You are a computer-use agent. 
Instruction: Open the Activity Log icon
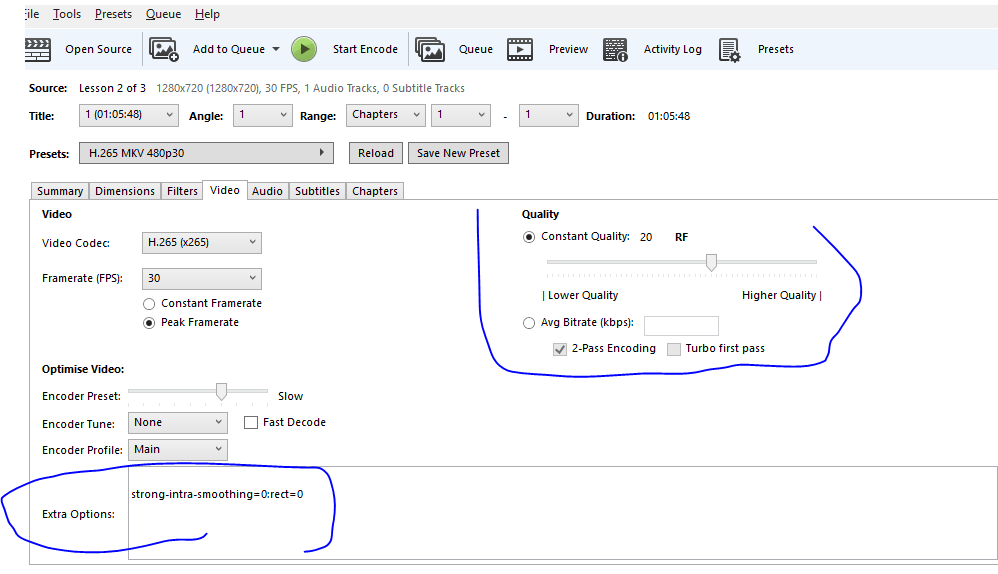(616, 49)
